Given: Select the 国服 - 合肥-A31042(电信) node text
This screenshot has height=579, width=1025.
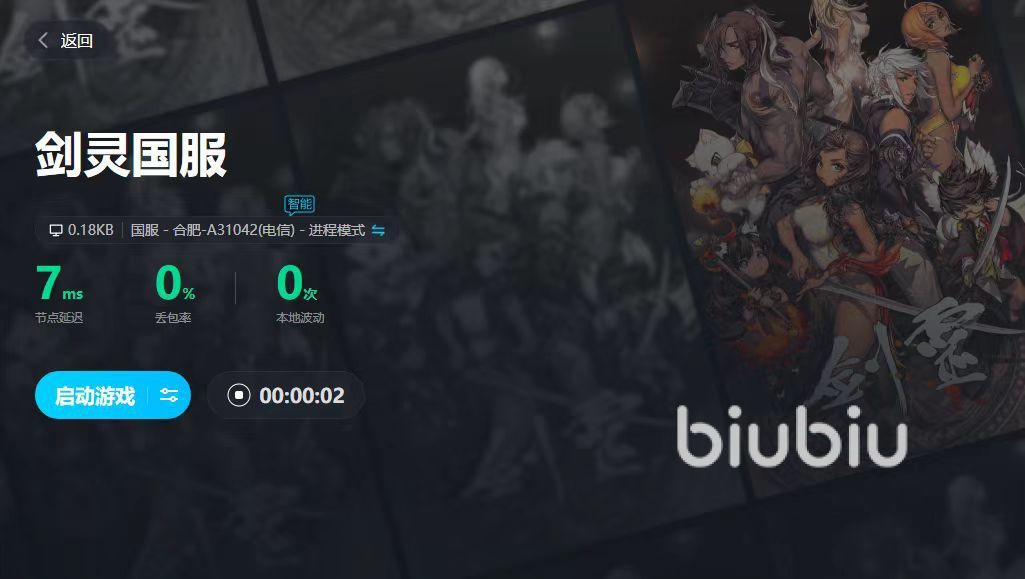Looking at the screenshot, I should point(212,230).
